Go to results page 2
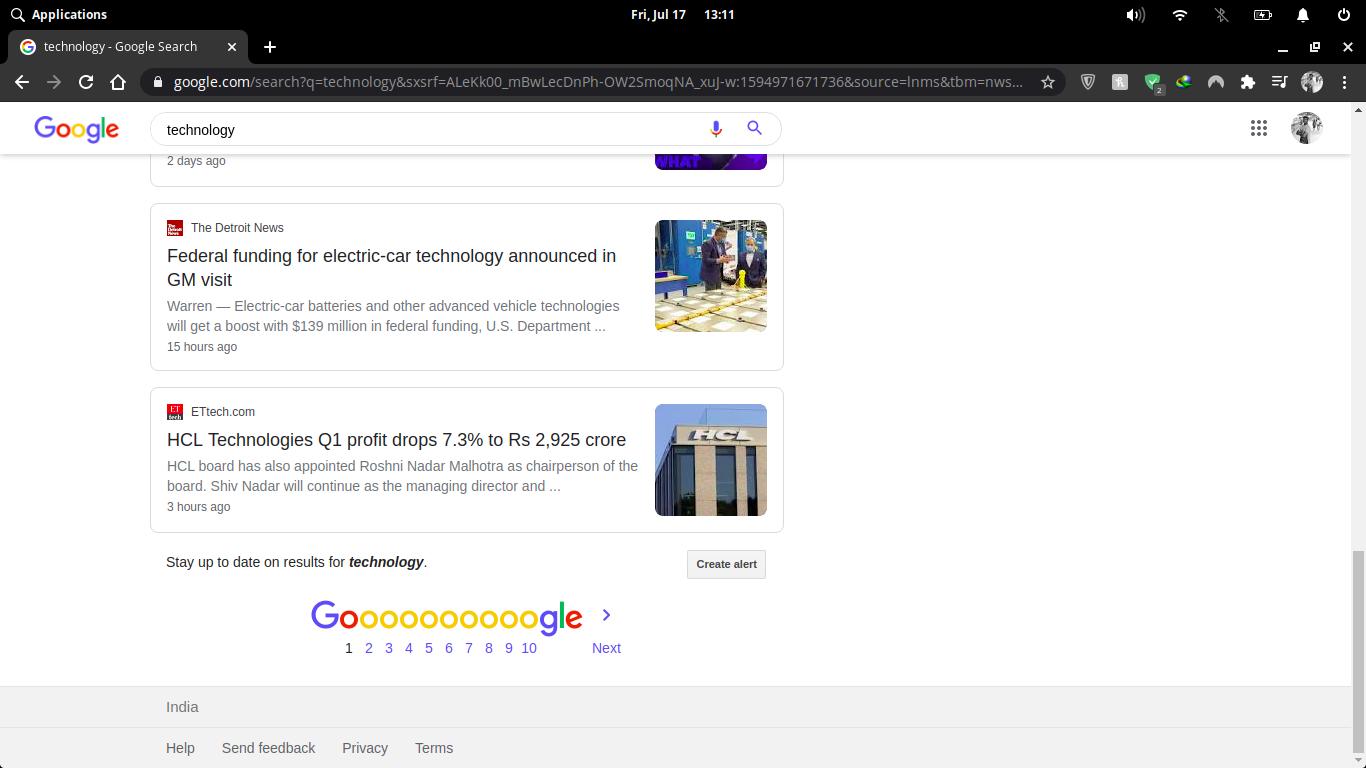The image size is (1366, 768). click(x=369, y=648)
